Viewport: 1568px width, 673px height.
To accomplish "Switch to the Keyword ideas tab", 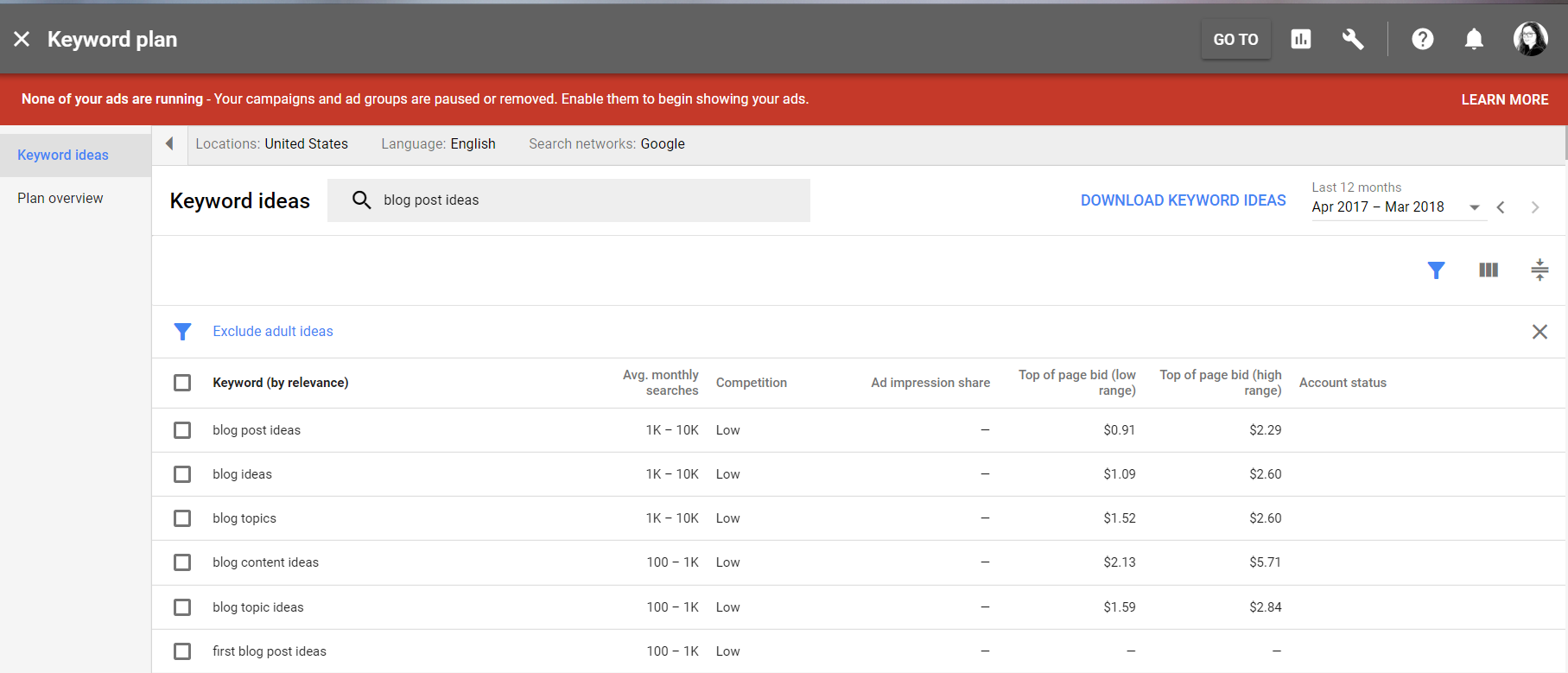I will (63, 155).
